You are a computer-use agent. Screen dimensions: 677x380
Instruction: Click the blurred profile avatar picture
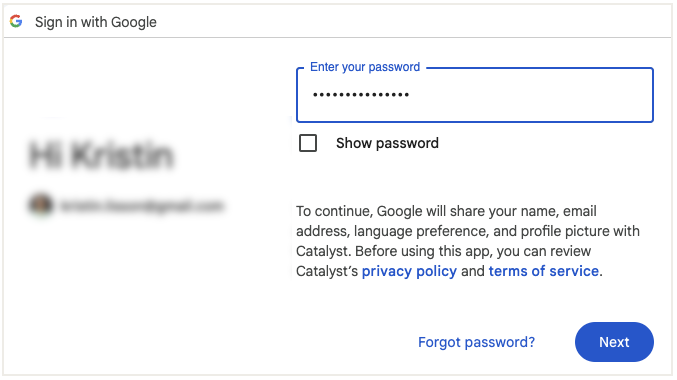click(41, 205)
